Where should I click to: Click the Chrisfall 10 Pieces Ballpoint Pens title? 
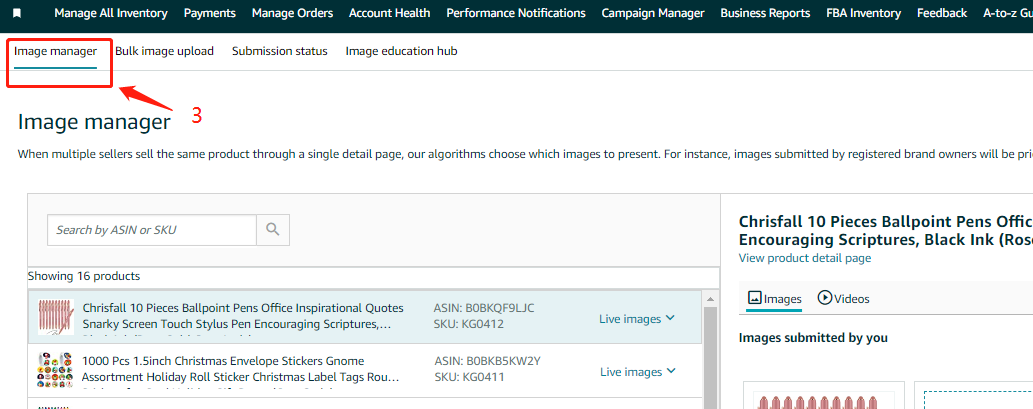243,316
